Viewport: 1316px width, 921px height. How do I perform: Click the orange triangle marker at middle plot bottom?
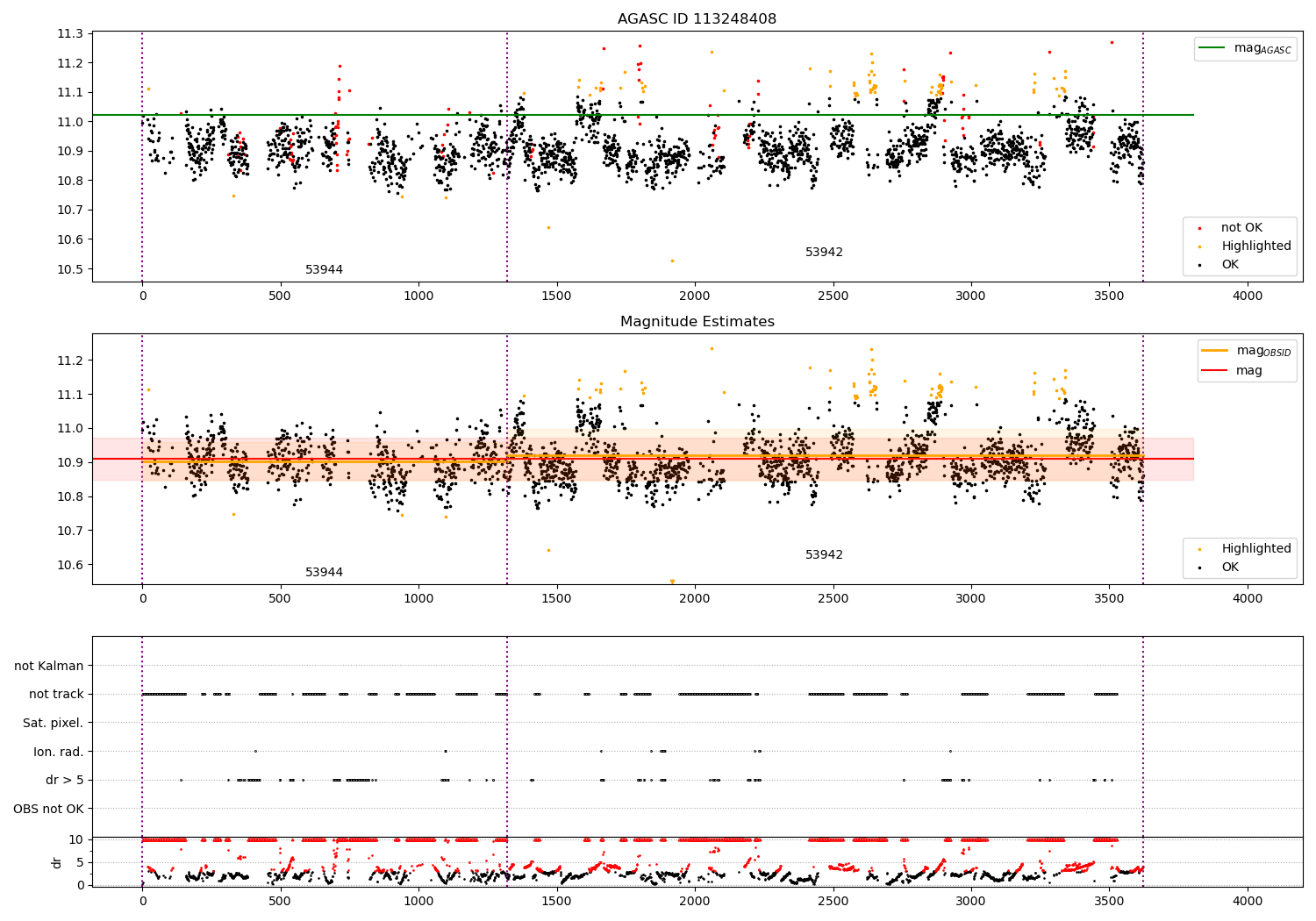[x=672, y=582]
